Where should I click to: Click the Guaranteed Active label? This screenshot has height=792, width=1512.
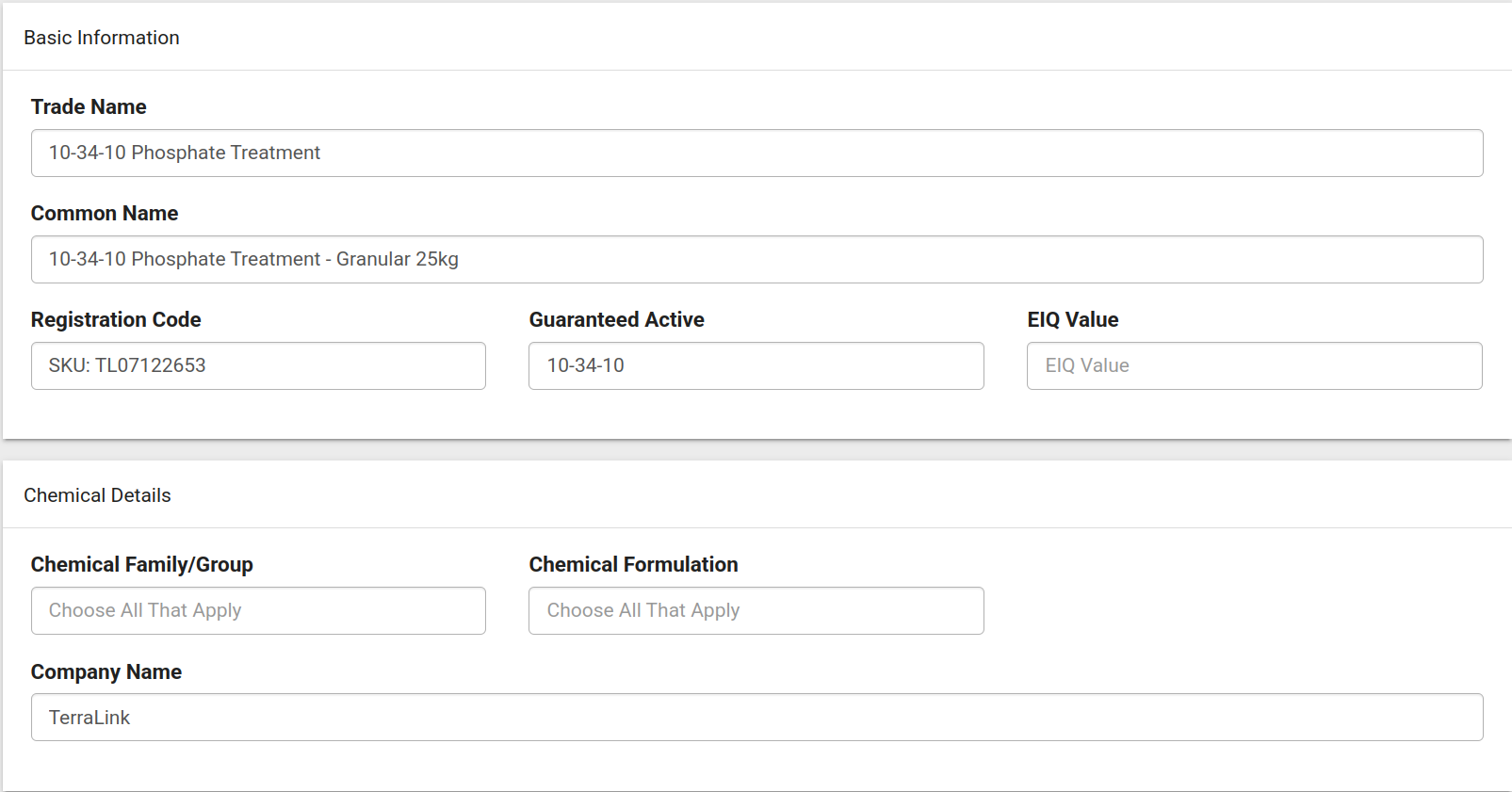[616, 319]
